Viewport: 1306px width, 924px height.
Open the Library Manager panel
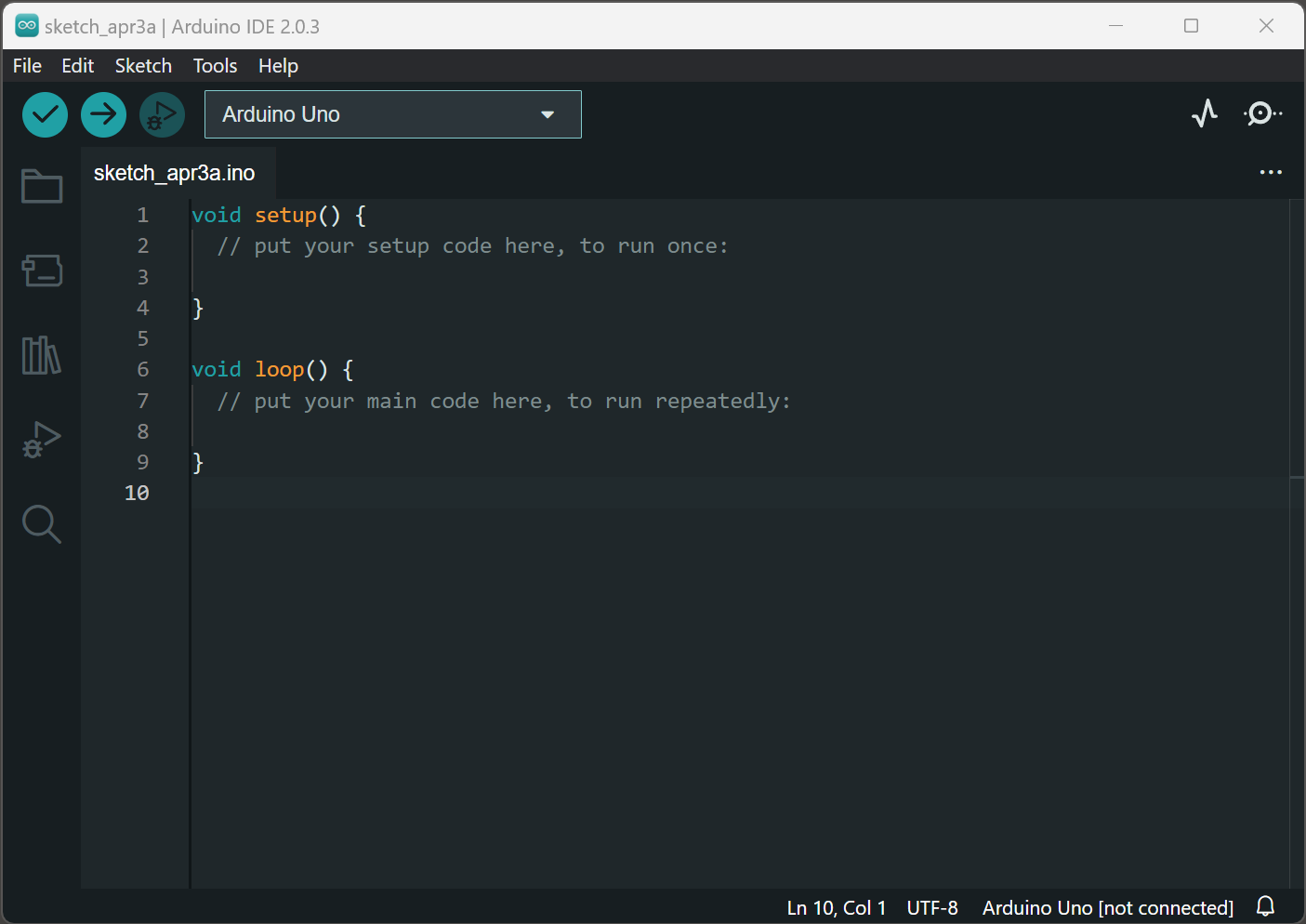pos(42,355)
